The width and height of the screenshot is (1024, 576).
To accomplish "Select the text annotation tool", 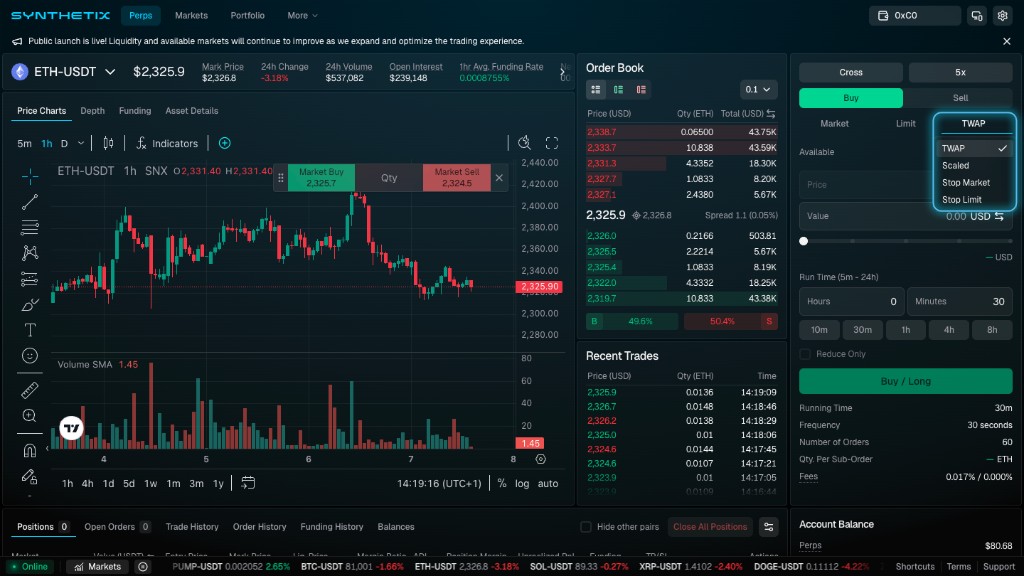I will click(29, 330).
